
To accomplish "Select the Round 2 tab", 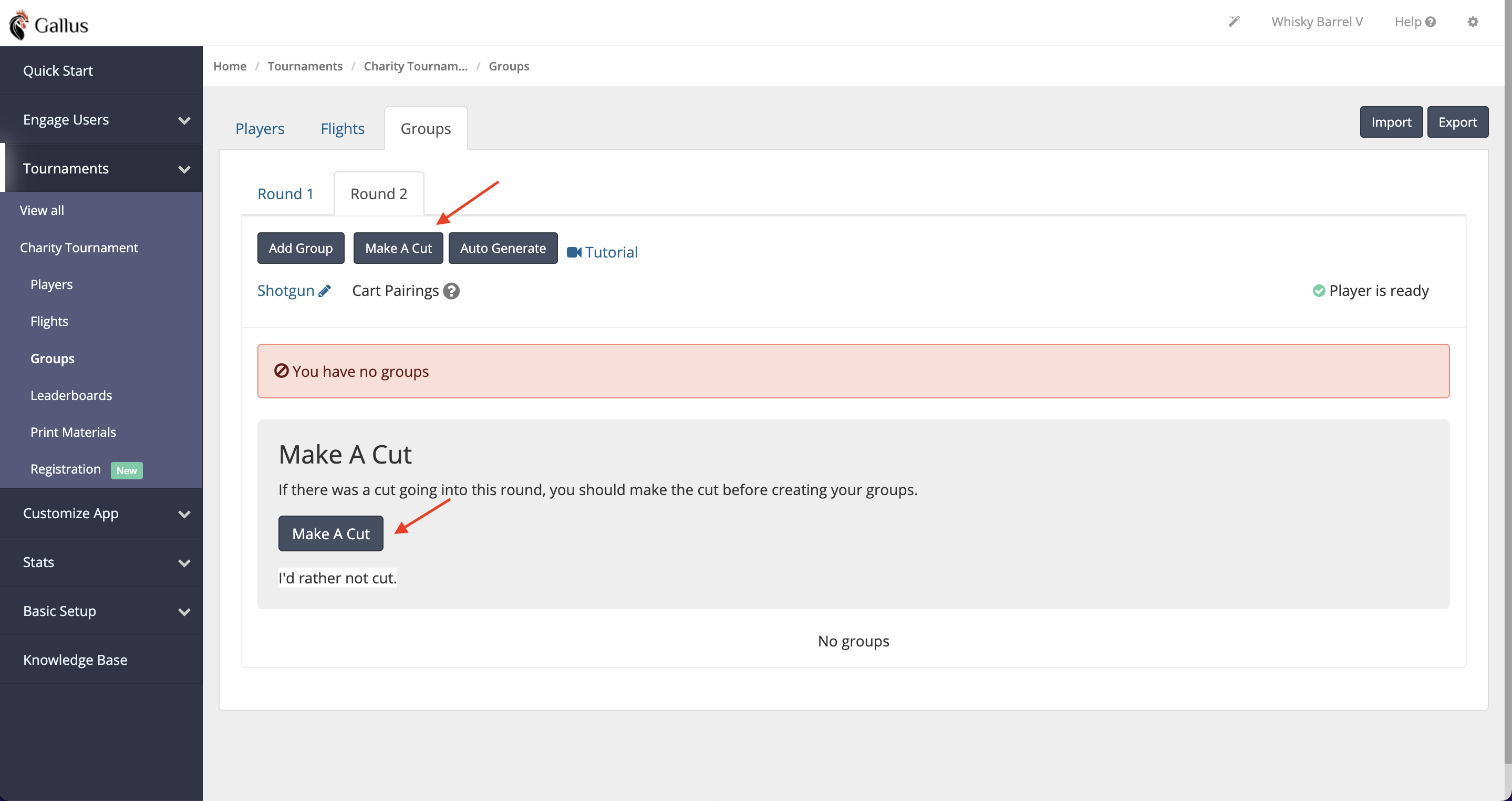I will pos(379,193).
